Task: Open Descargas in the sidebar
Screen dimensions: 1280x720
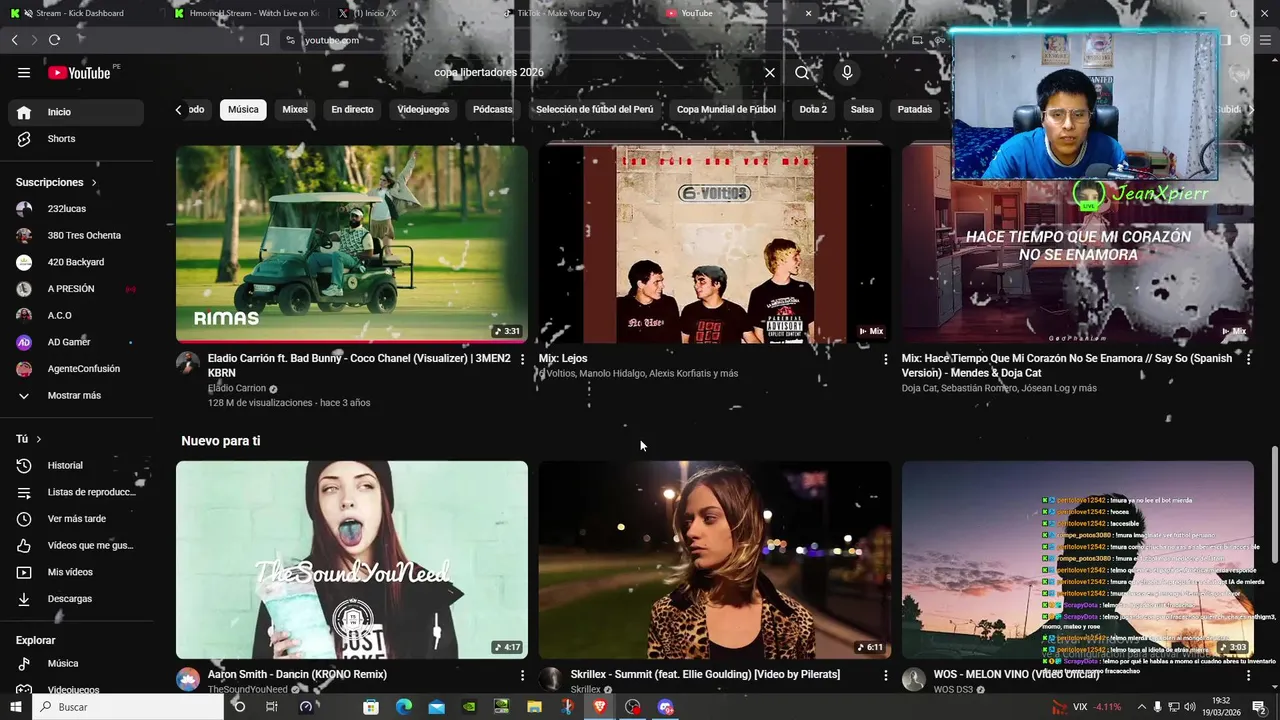Action: click(x=76, y=599)
